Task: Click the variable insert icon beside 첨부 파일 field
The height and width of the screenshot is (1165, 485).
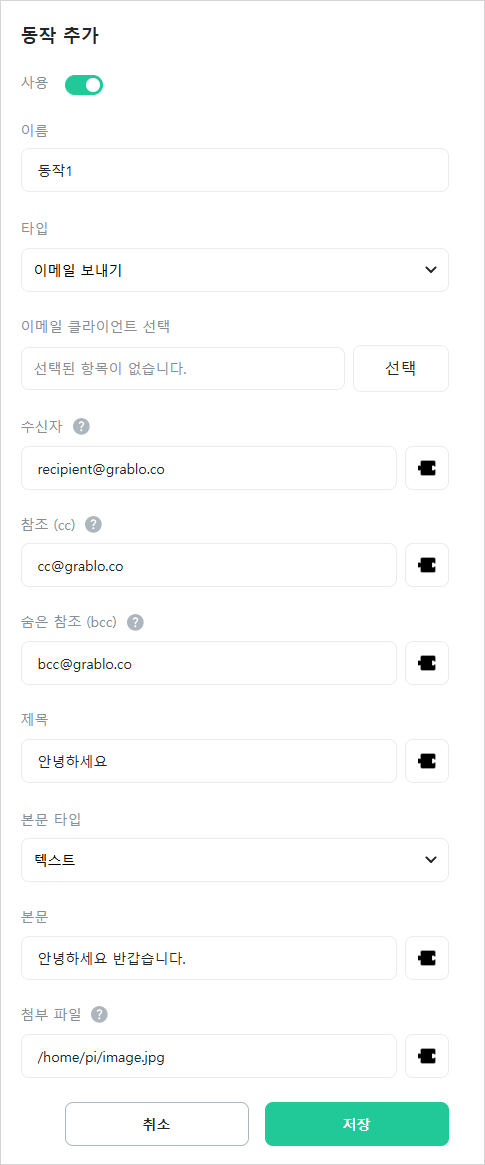Action: point(427,1056)
